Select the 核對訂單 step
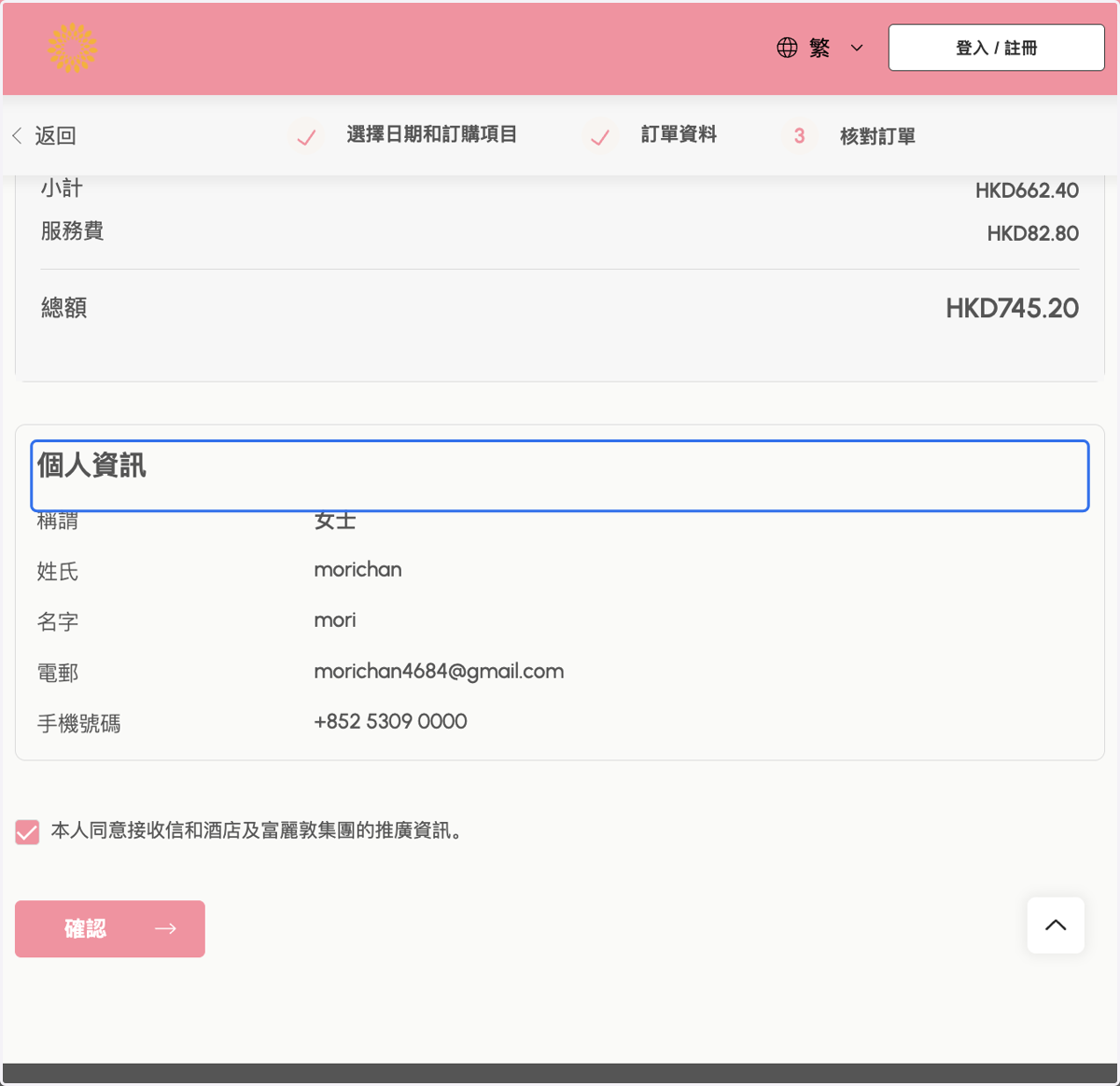Viewport: 1120px width, 1086px height. coord(877,136)
